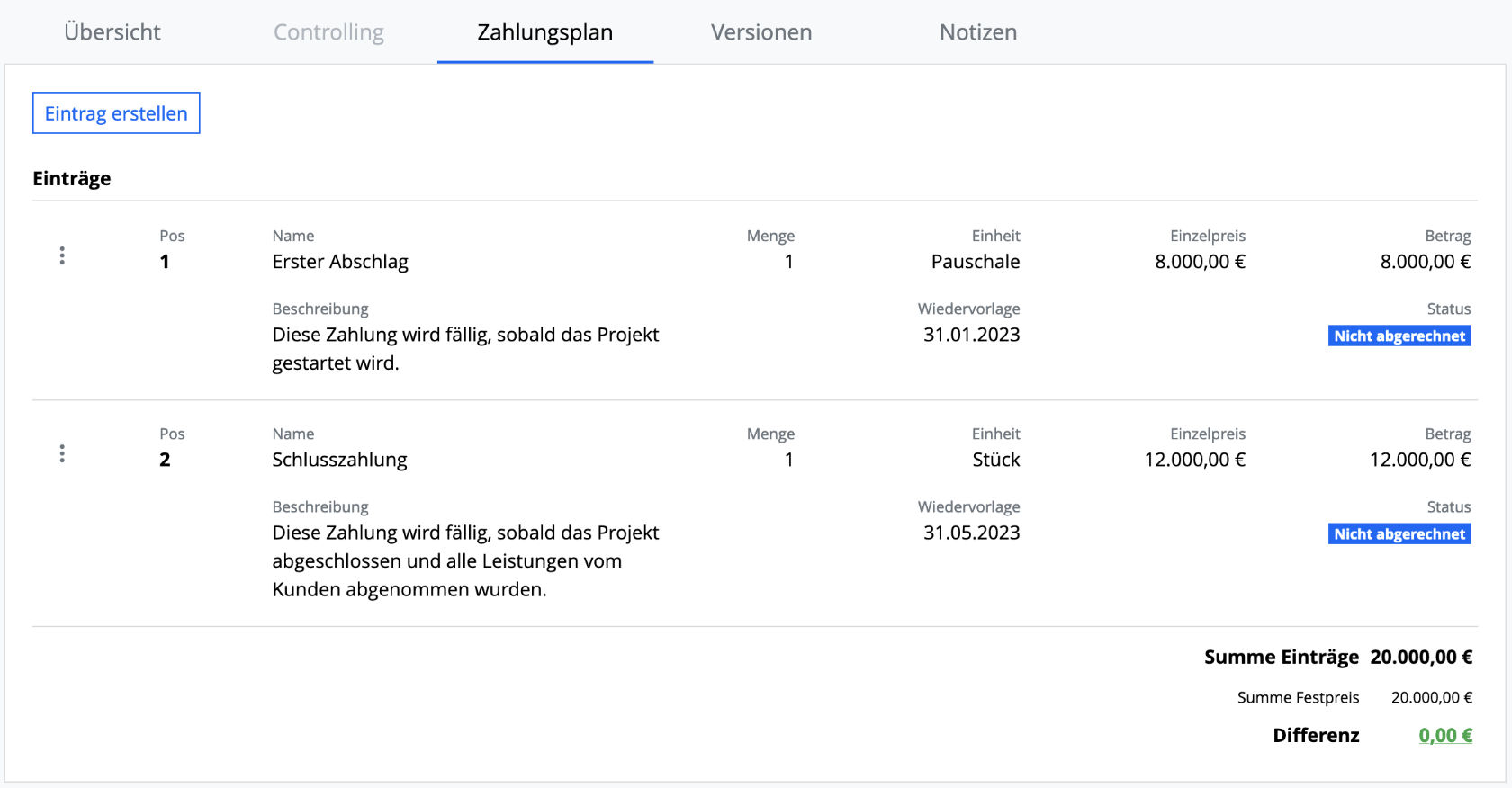Click the Einzelpreis value 8.000,00 €
Screen dimensions: 1512x788
pos(1201,262)
